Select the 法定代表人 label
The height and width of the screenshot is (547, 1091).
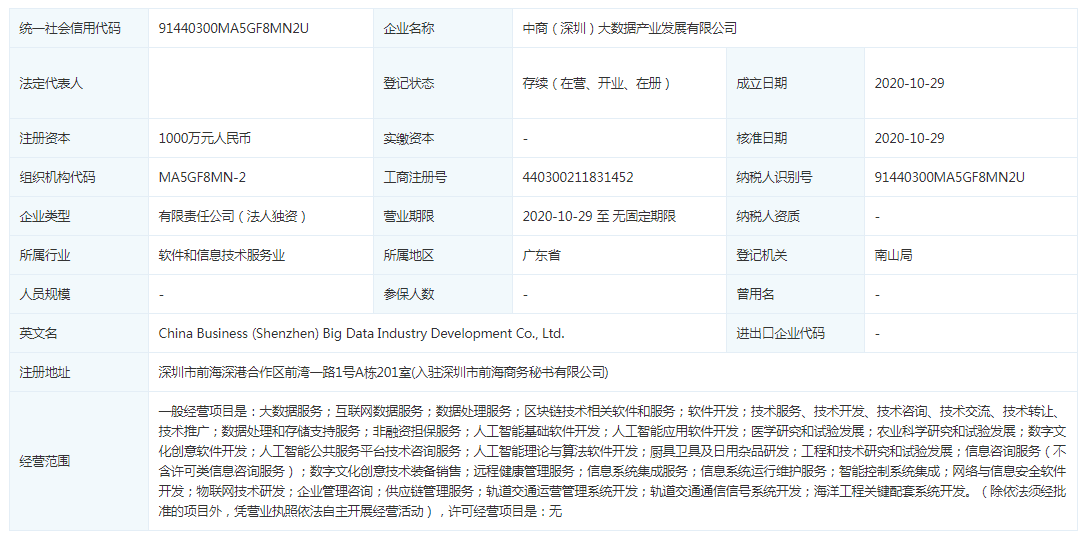51,84
